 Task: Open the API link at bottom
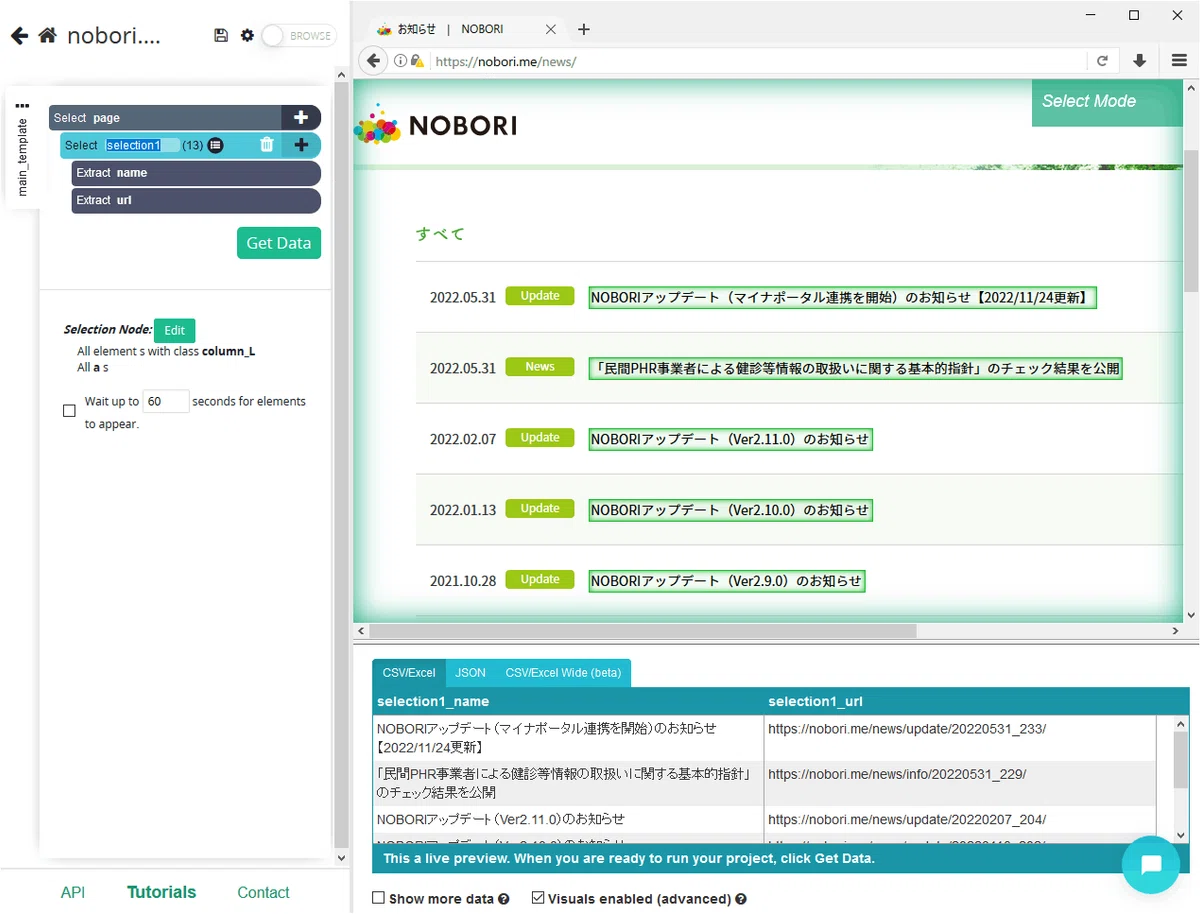(x=73, y=892)
